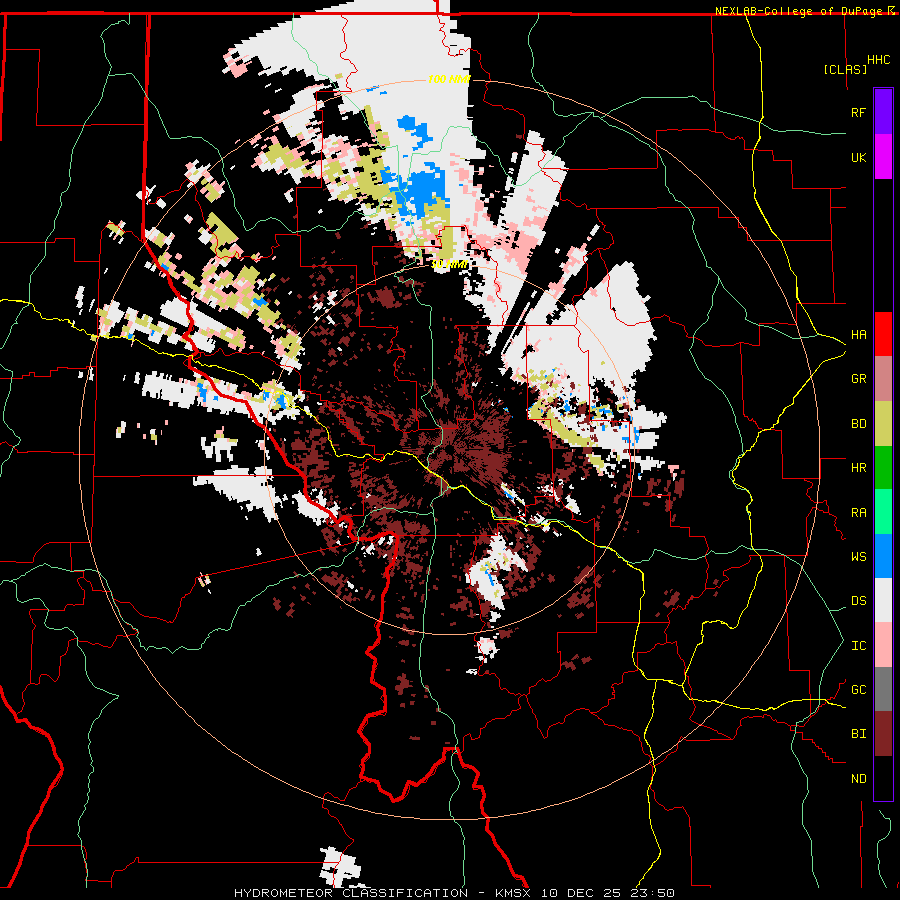Click the HYDROMETEOR CLASSIFICATION title text

pos(351,893)
